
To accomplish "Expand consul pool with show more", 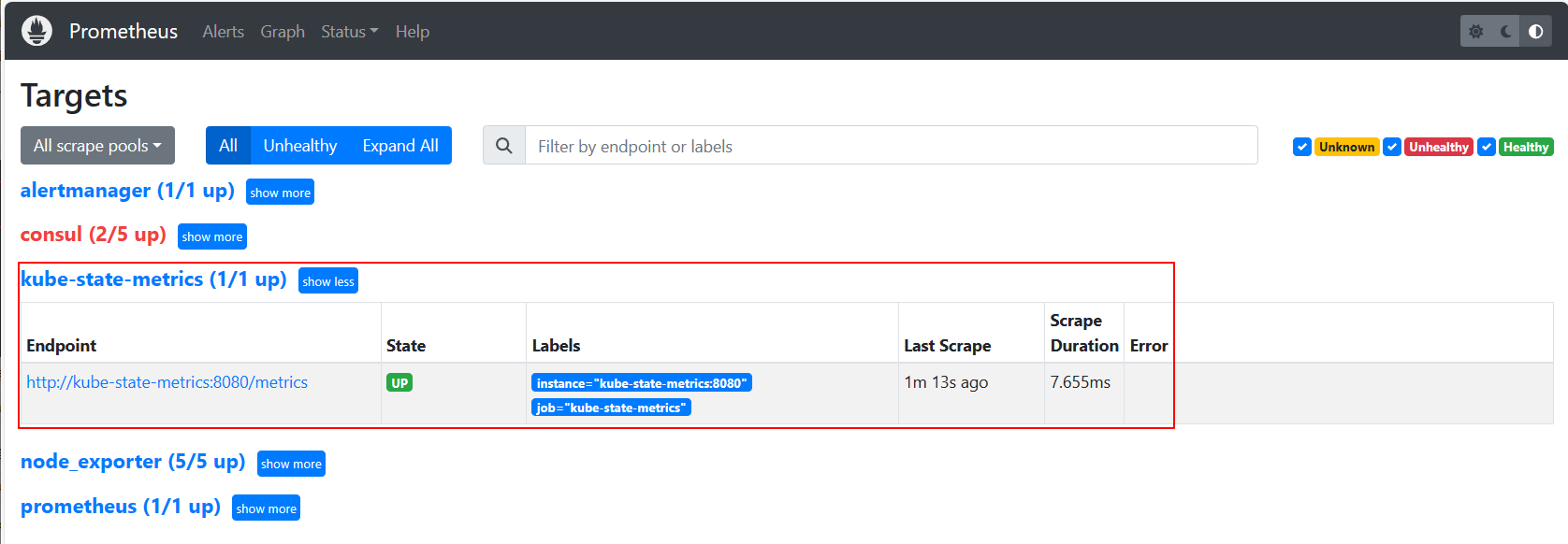I will [x=212, y=236].
